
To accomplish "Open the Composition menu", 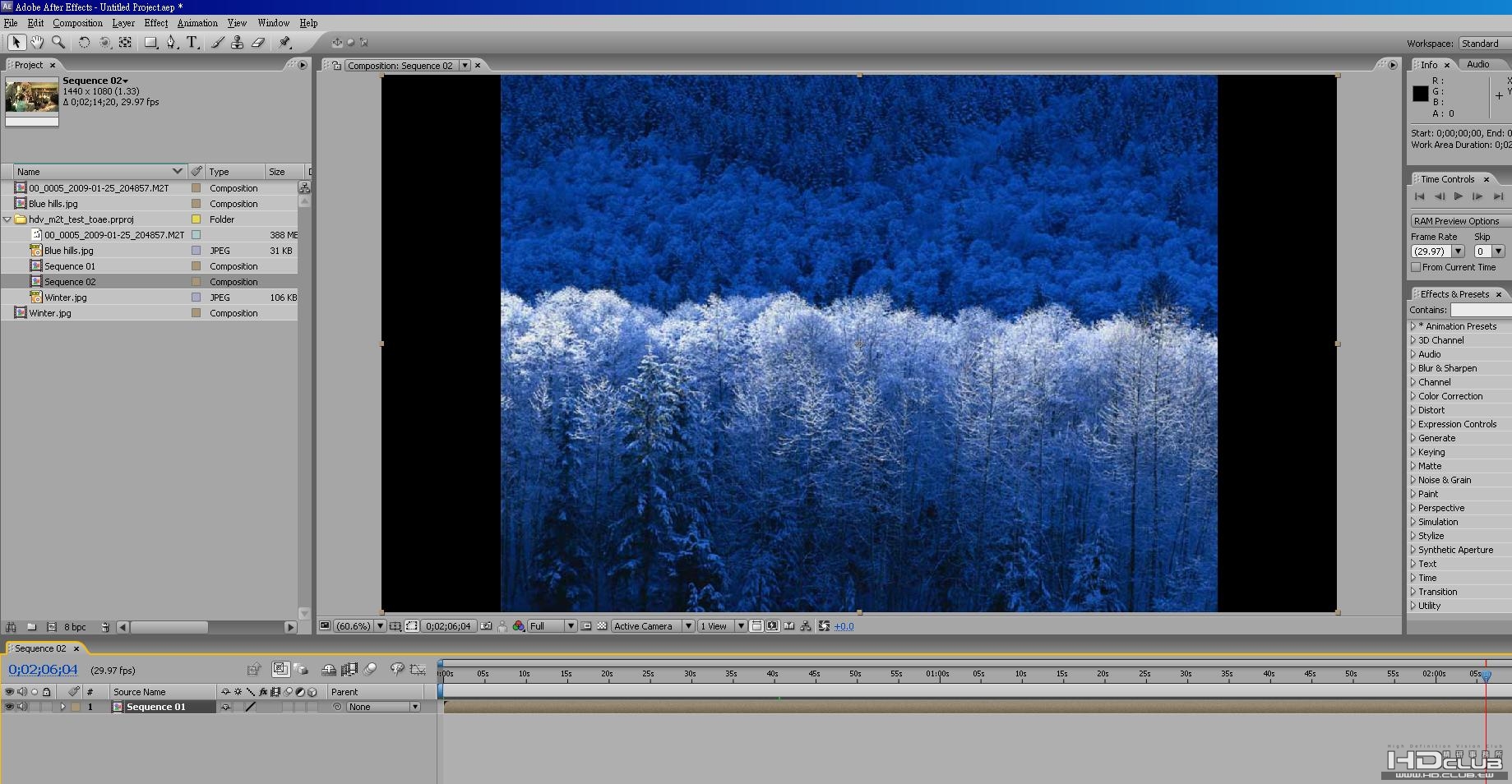I will pyautogui.click(x=77, y=23).
